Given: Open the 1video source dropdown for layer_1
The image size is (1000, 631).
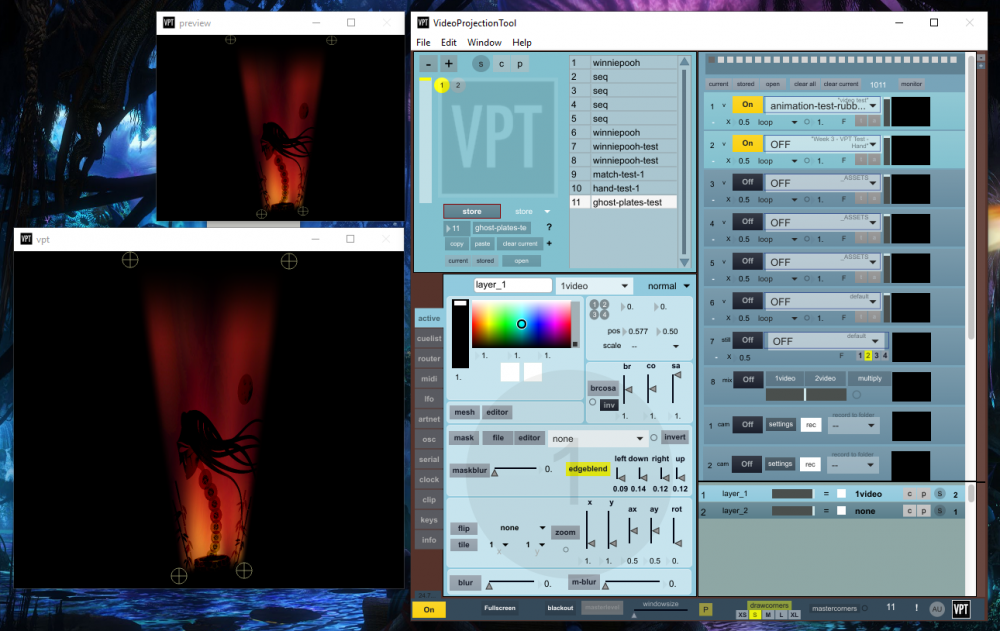Looking at the screenshot, I should (594, 286).
